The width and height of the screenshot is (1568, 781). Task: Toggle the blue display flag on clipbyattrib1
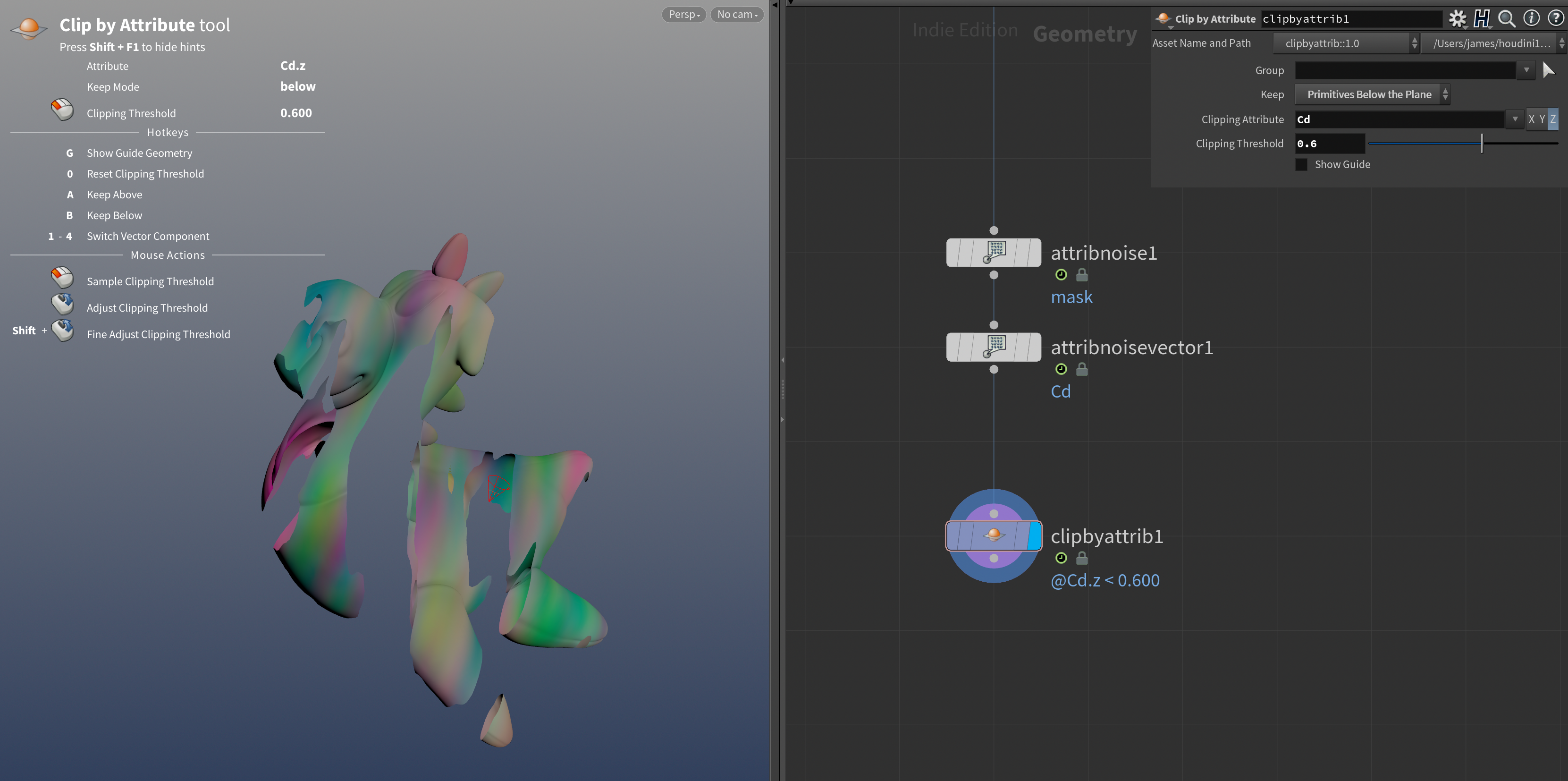click(1034, 535)
